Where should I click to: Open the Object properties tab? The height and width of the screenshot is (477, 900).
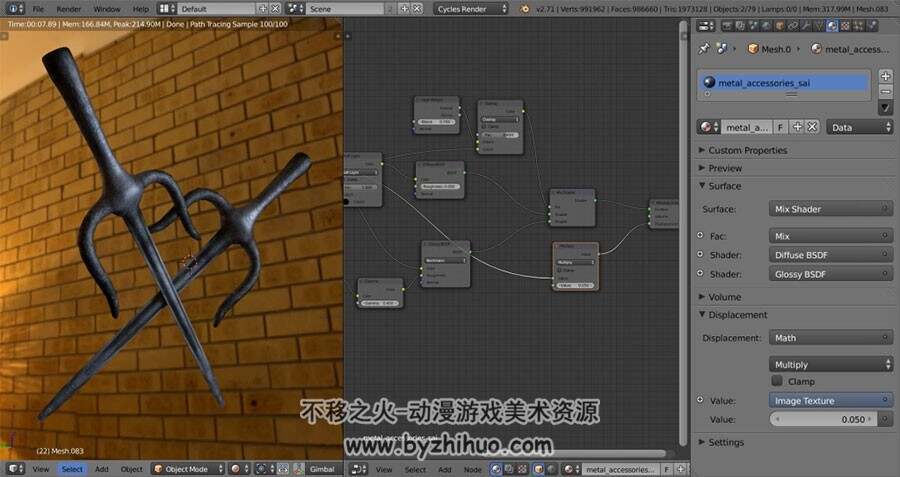(779, 26)
